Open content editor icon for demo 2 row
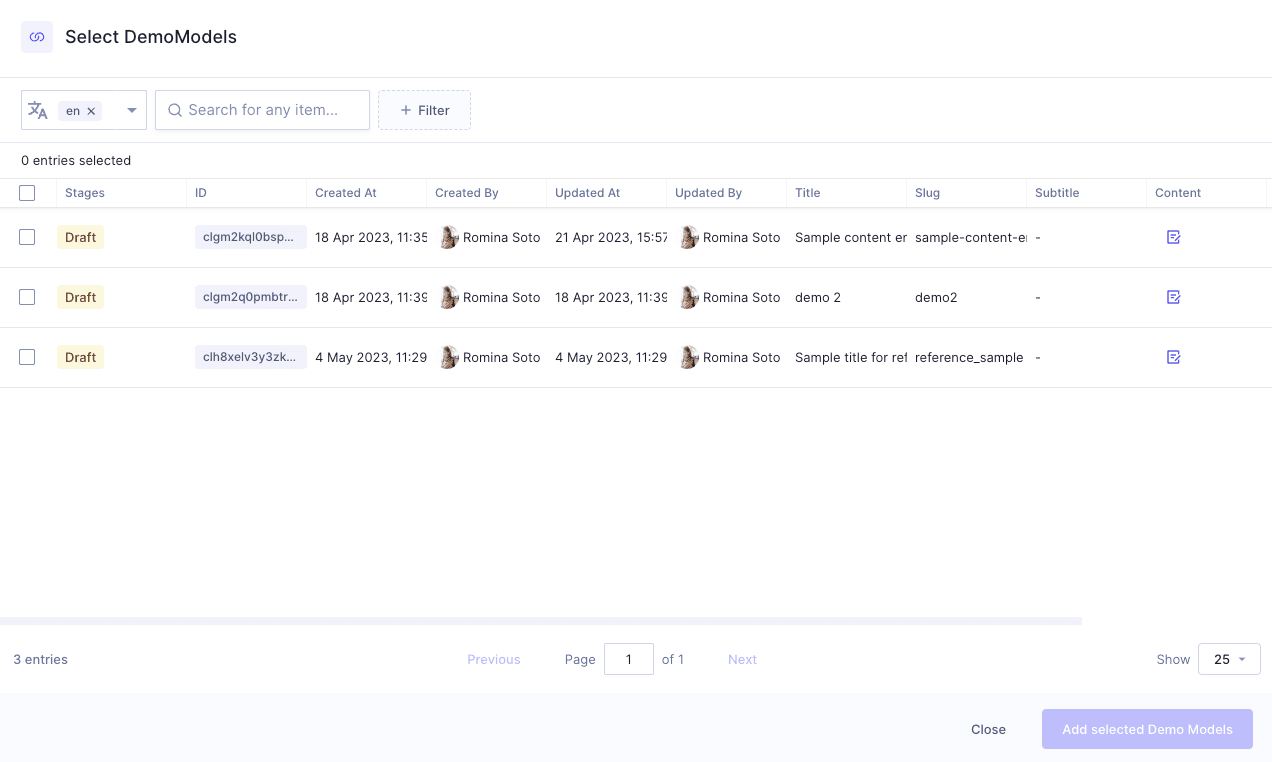The height and width of the screenshot is (762, 1272). coord(1173,297)
